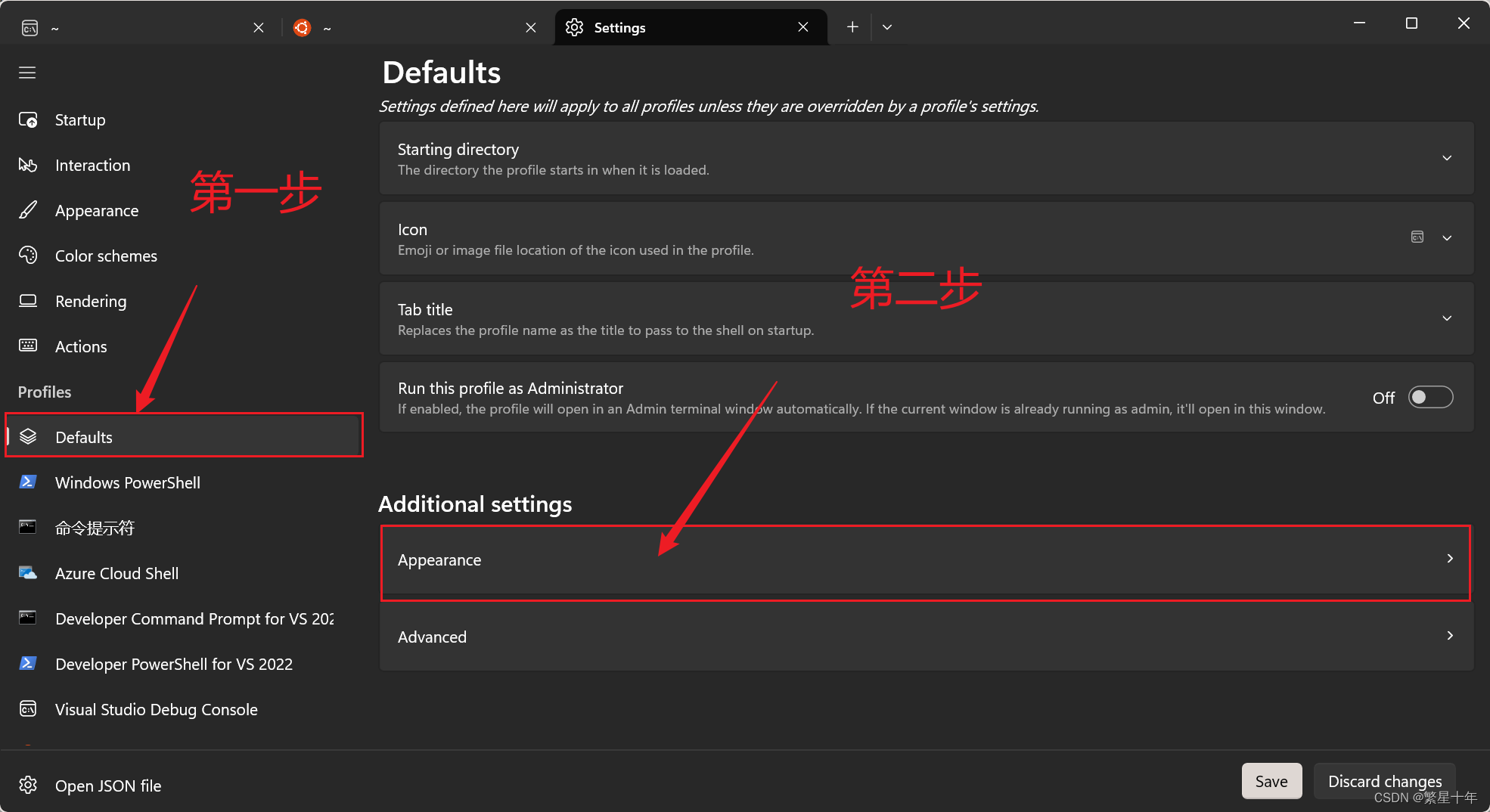
Task: Expand the Icon setting
Action: (x=1447, y=237)
